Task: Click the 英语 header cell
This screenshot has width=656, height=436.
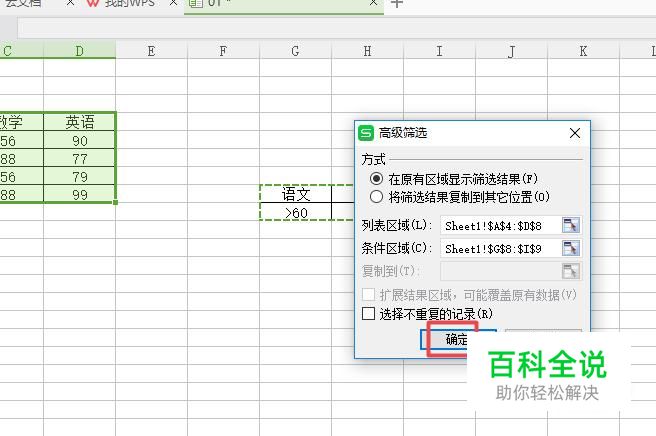Action: [x=79, y=122]
